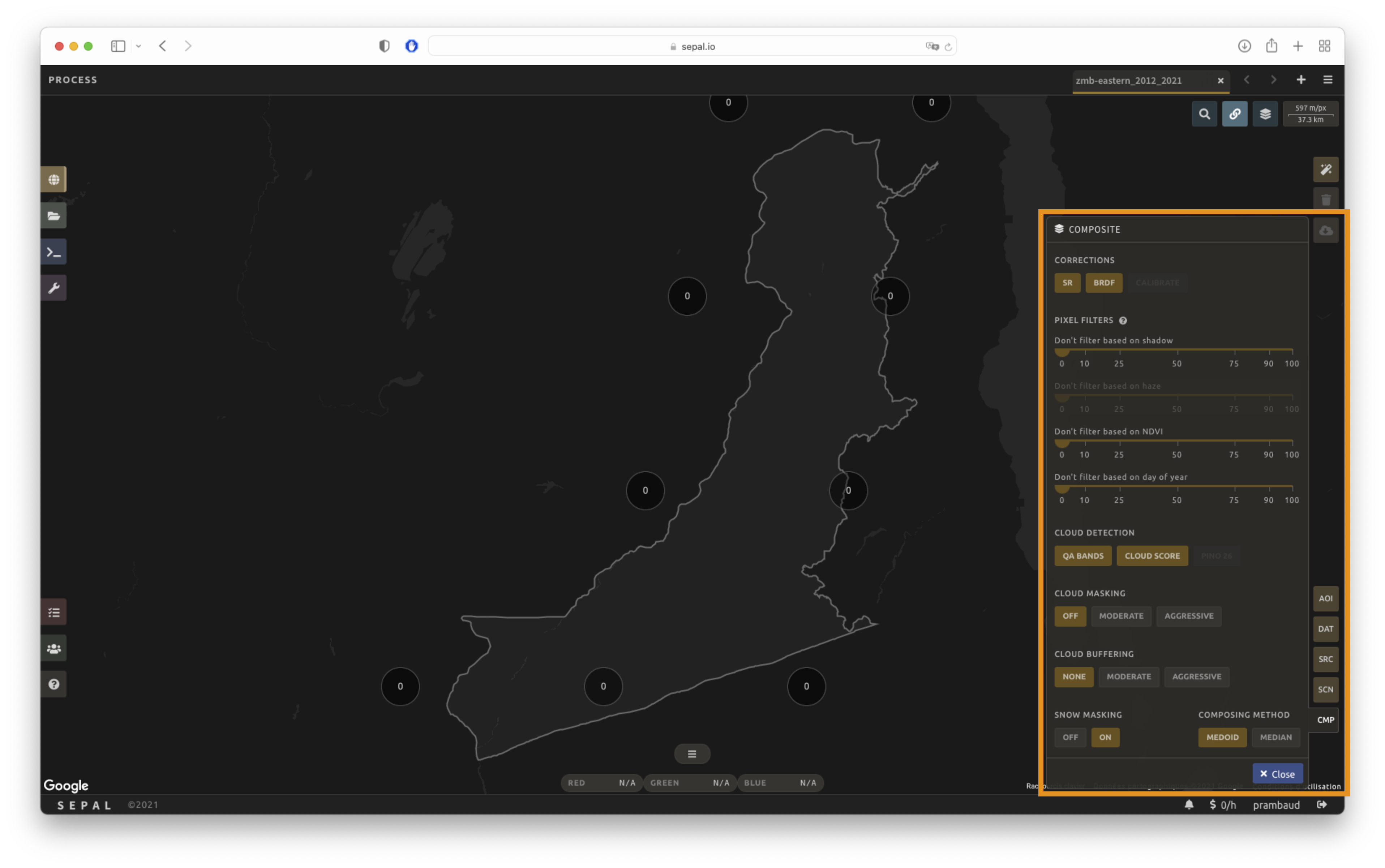Open the hamburger menu at top right
This screenshot has height=868, width=1385.
tap(1328, 80)
